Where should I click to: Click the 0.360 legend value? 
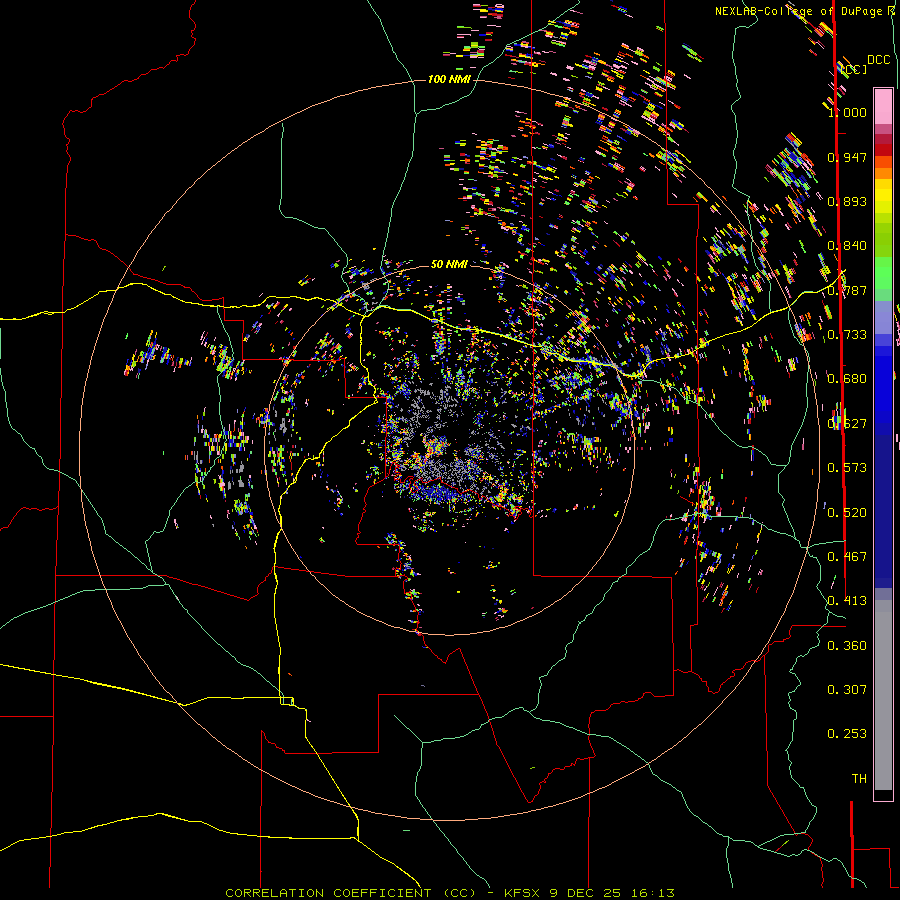(847, 646)
